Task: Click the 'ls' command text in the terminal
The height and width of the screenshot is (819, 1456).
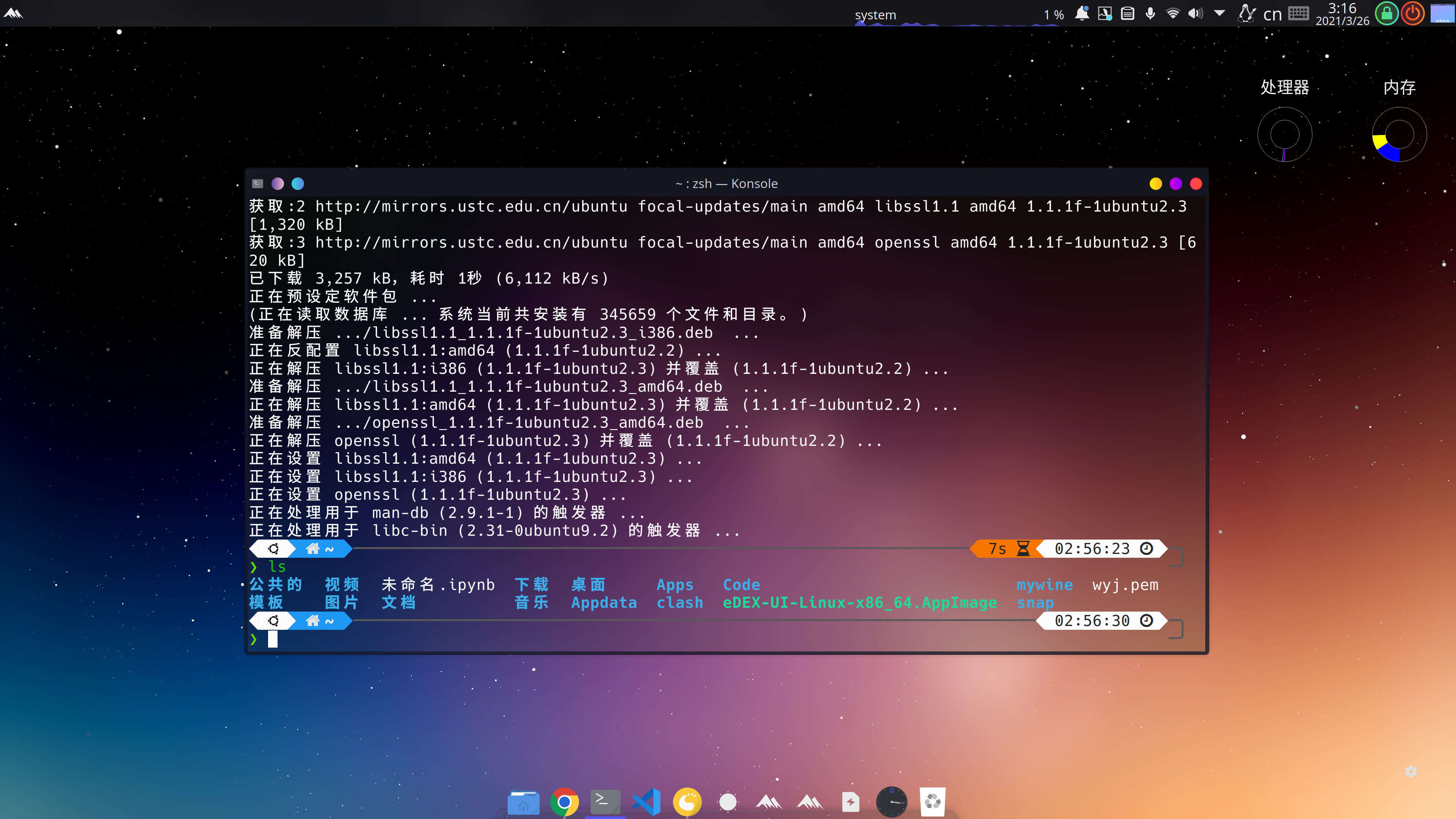Action: [x=277, y=566]
